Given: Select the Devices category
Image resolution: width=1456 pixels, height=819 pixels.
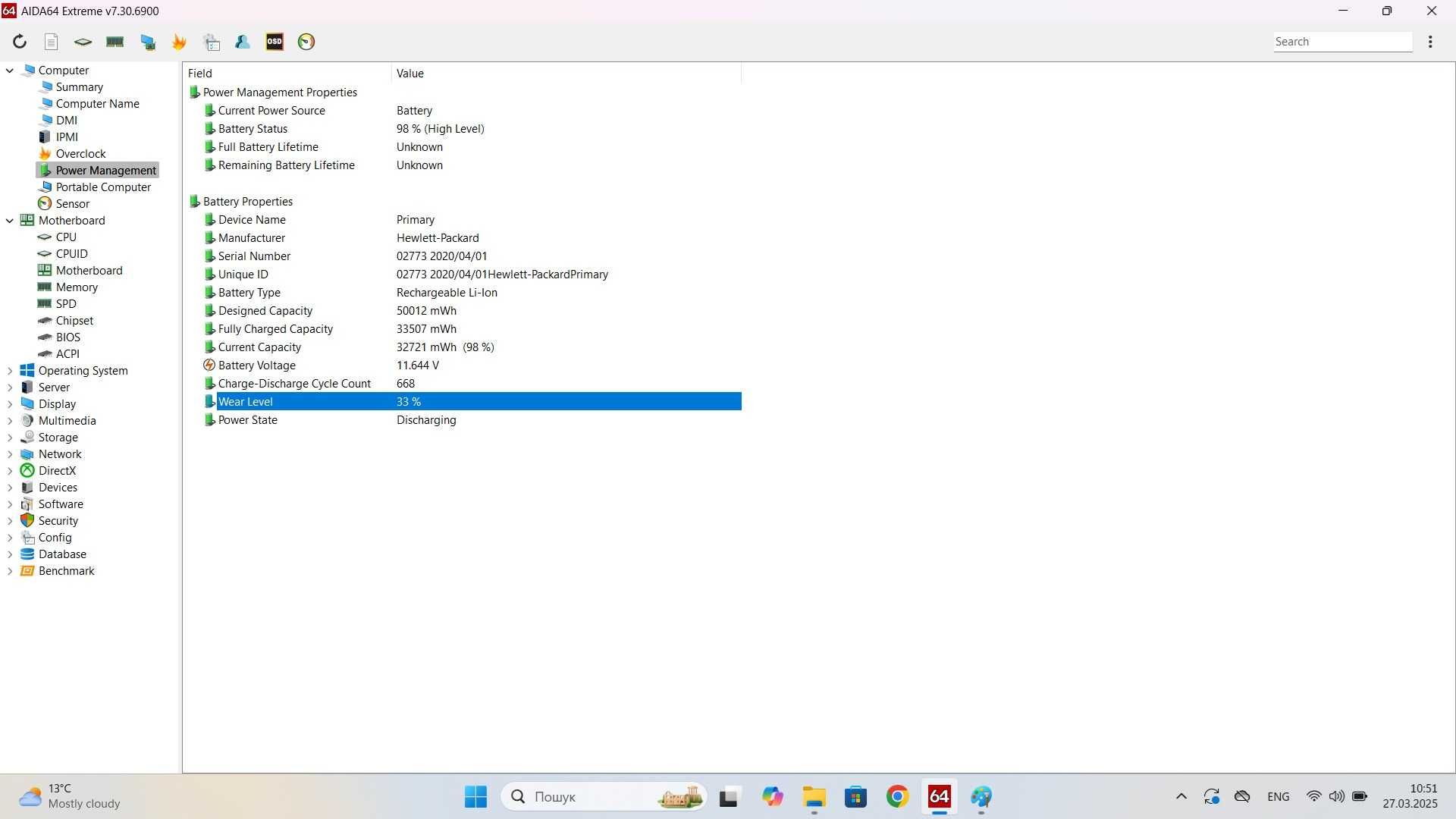Looking at the screenshot, I should tap(58, 488).
